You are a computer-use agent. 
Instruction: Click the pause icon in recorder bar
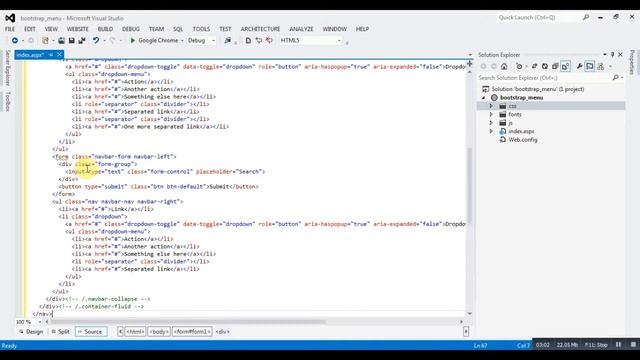[618, 345]
